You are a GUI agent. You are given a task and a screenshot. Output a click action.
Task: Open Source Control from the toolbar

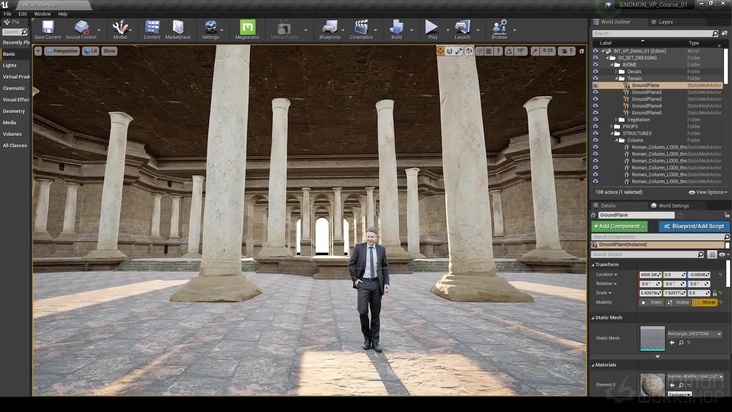[x=81, y=28]
